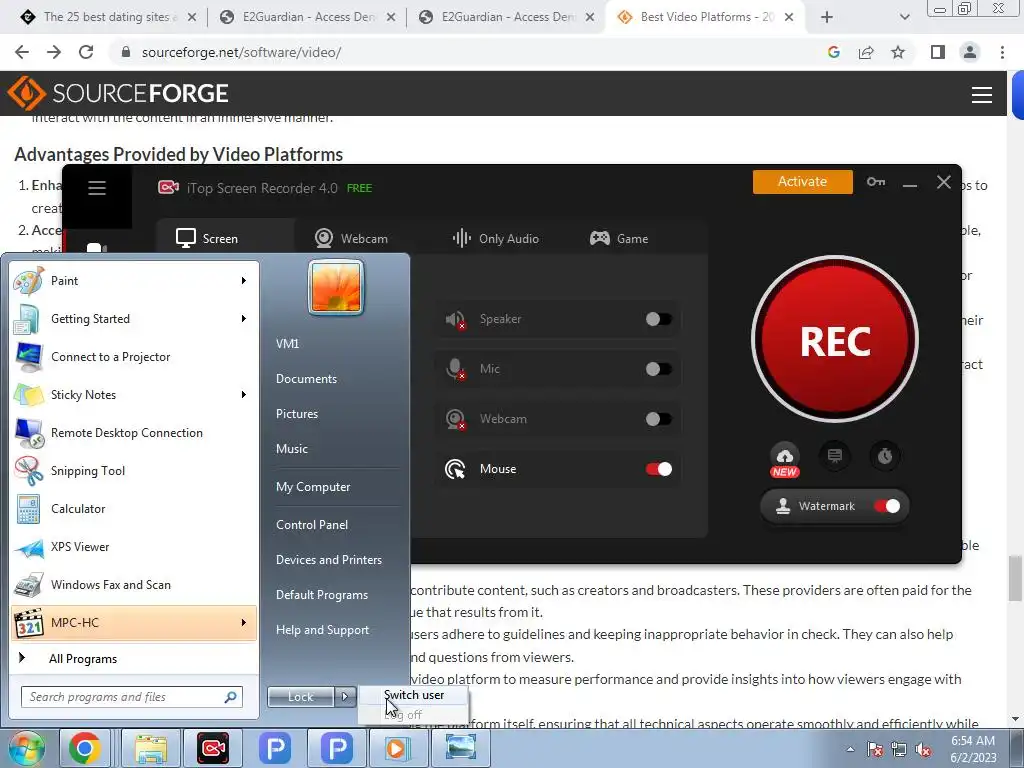Launch Calculator from Start menu
This screenshot has height=768, width=1024.
(x=134, y=509)
